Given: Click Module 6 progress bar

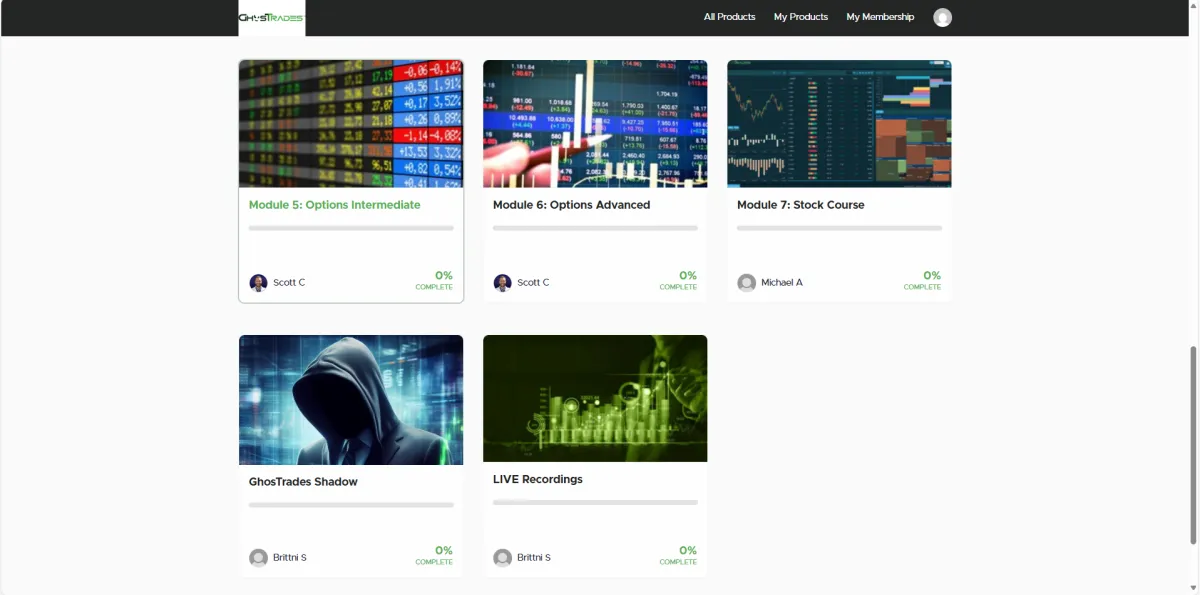Looking at the screenshot, I should (595, 228).
